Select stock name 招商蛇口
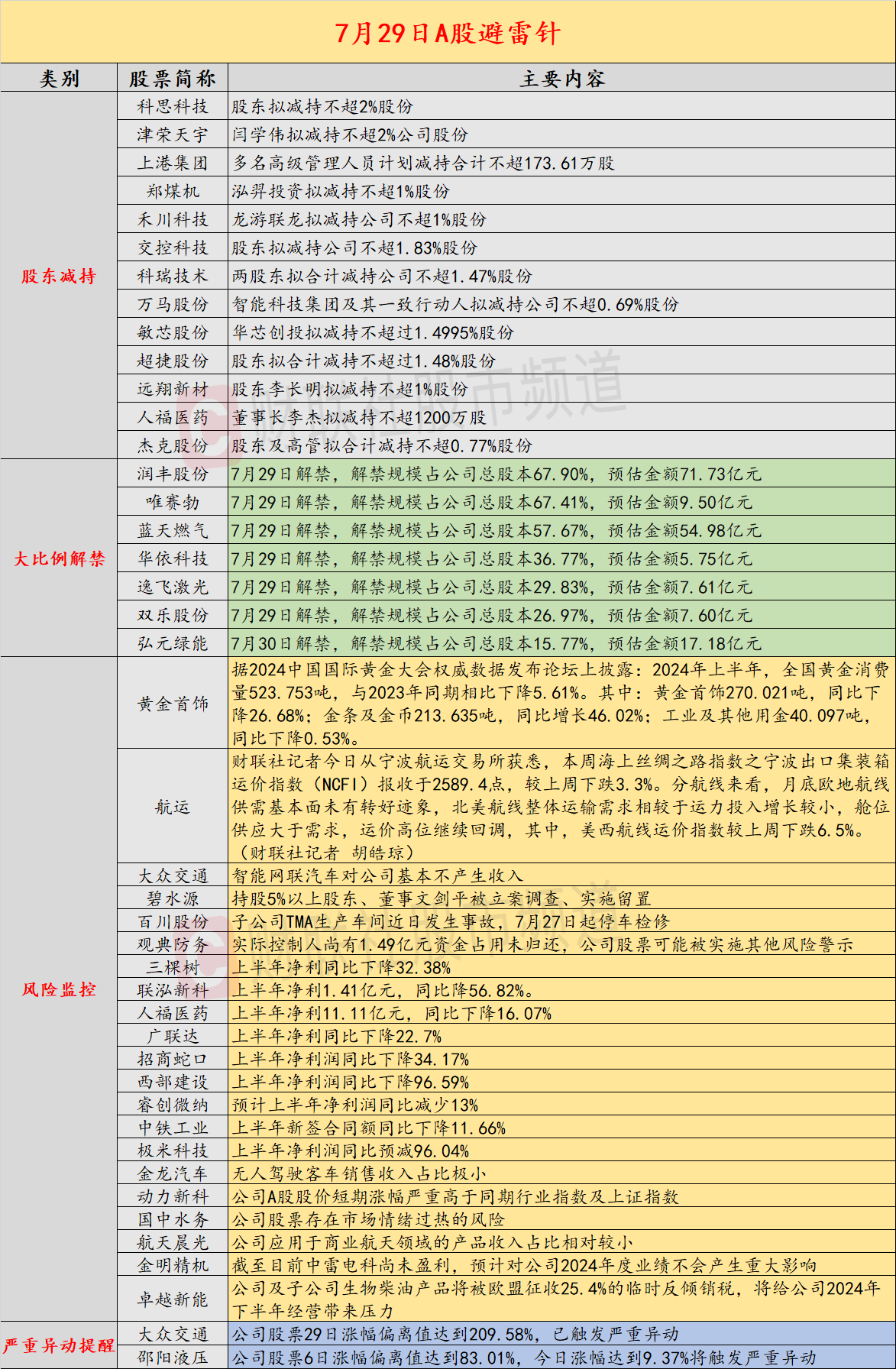Viewport: 896px width, 1369px height. [173, 1059]
